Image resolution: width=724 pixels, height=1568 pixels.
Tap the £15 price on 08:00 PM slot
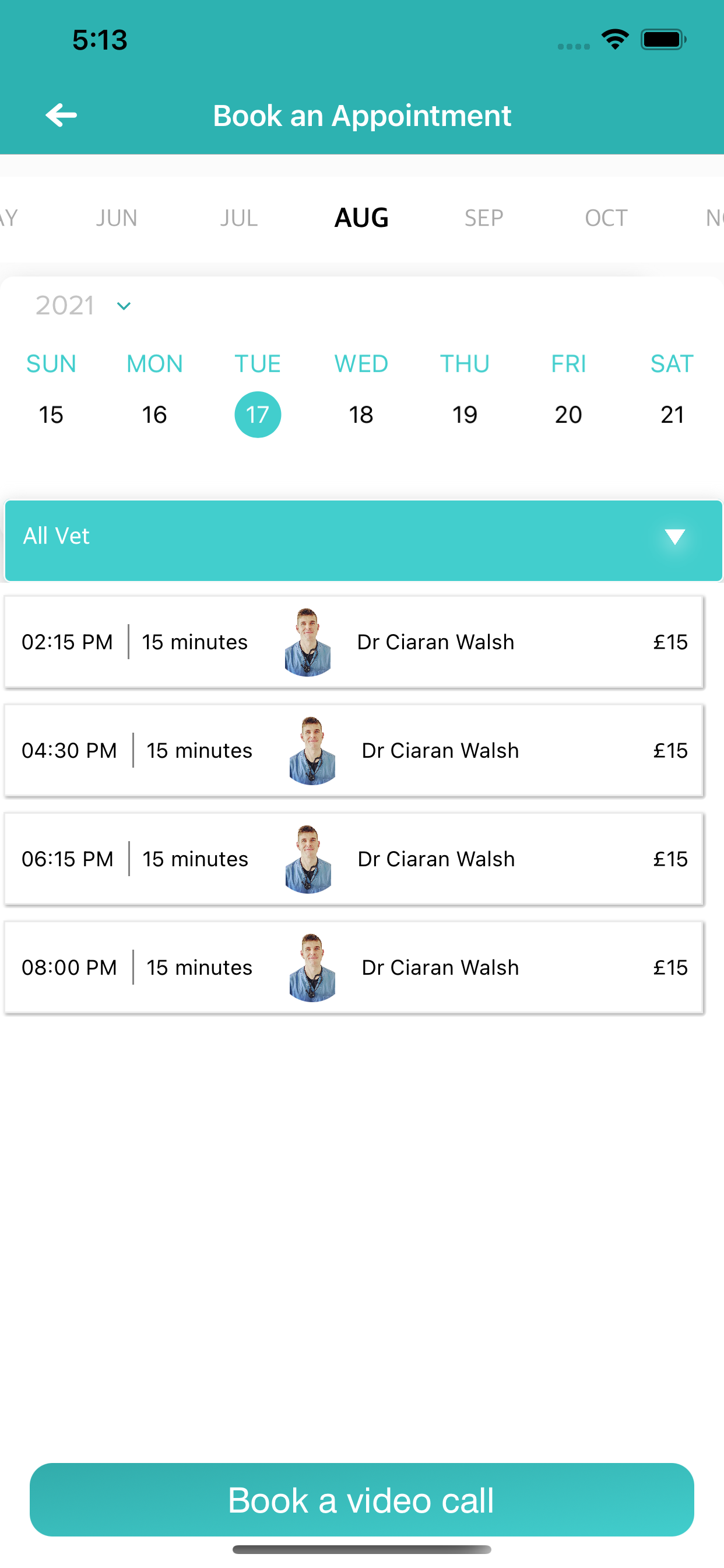click(x=670, y=967)
